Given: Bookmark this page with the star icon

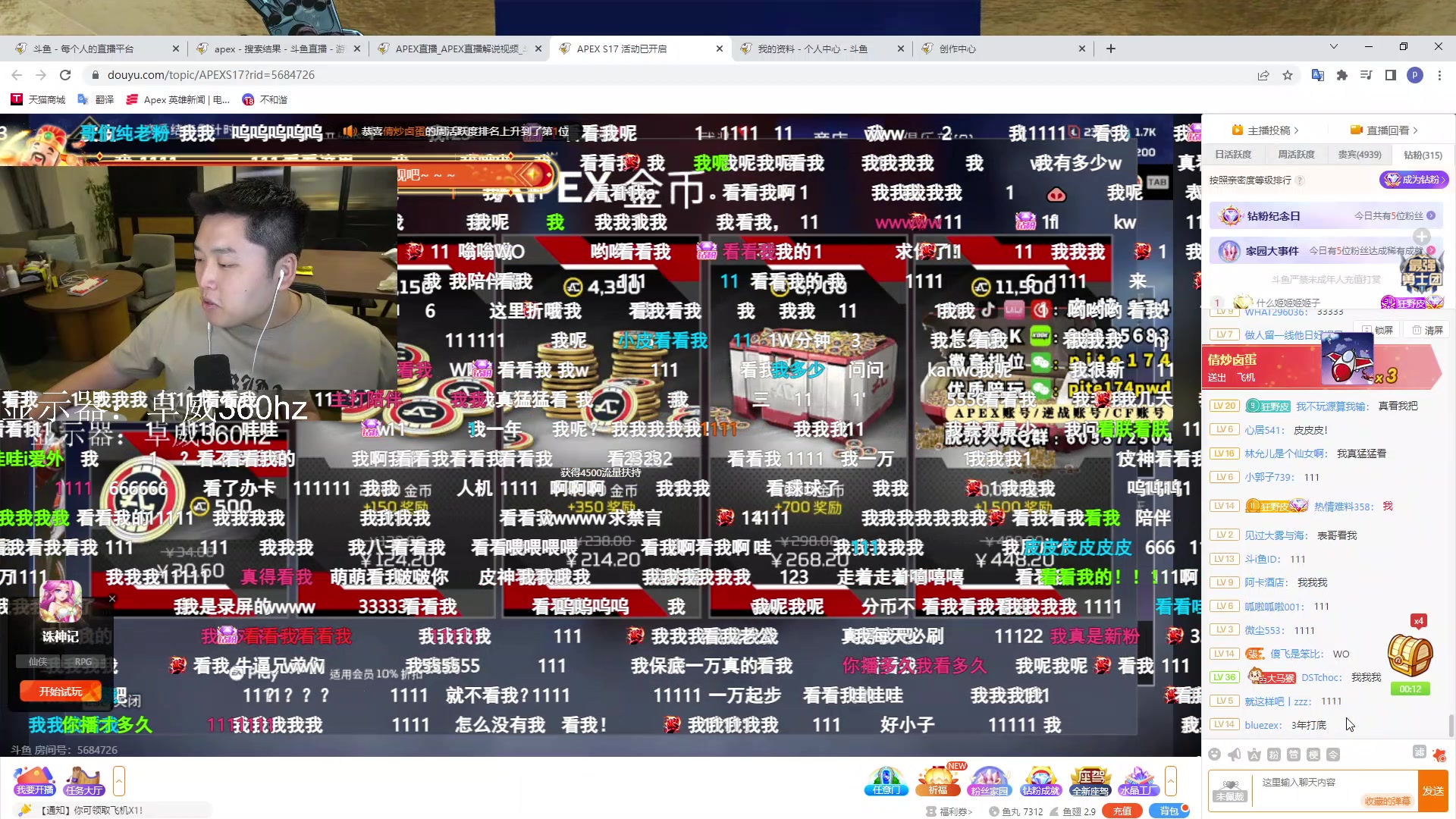Looking at the screenshot, I should 1288,75.
